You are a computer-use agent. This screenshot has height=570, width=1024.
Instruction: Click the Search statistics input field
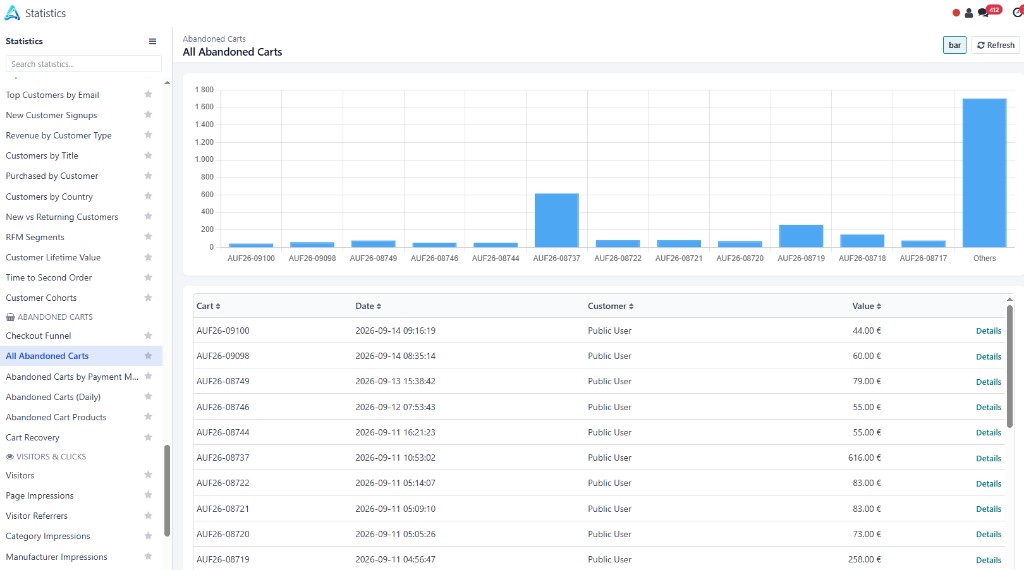(x=84, y=64)
